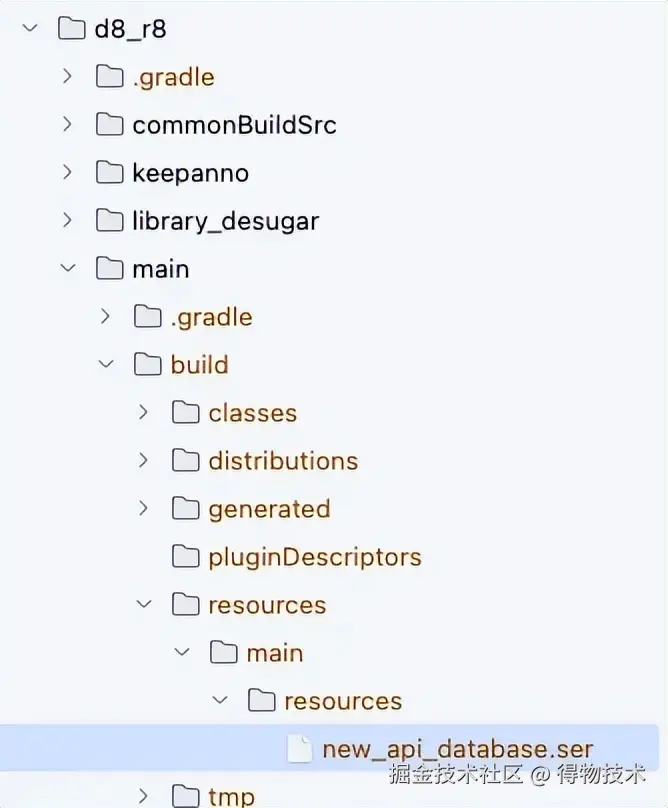Collapse the d8_r8 root folder

coord(29,28)
